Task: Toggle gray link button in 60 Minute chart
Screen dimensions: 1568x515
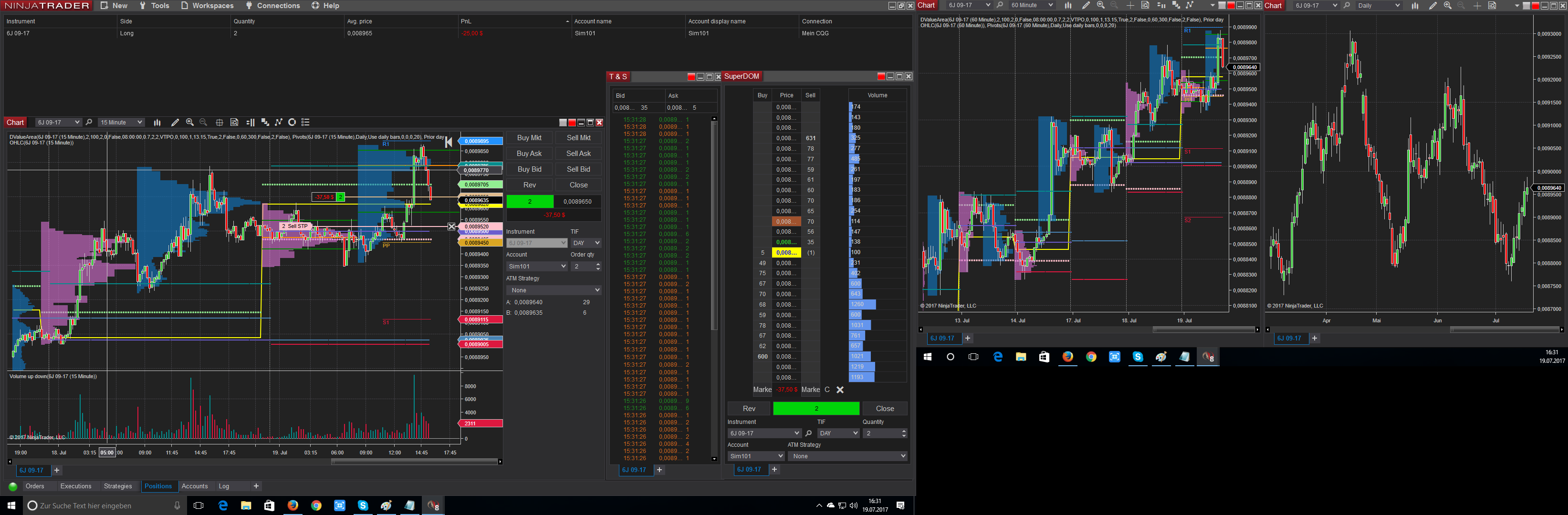Action: 1222,5
